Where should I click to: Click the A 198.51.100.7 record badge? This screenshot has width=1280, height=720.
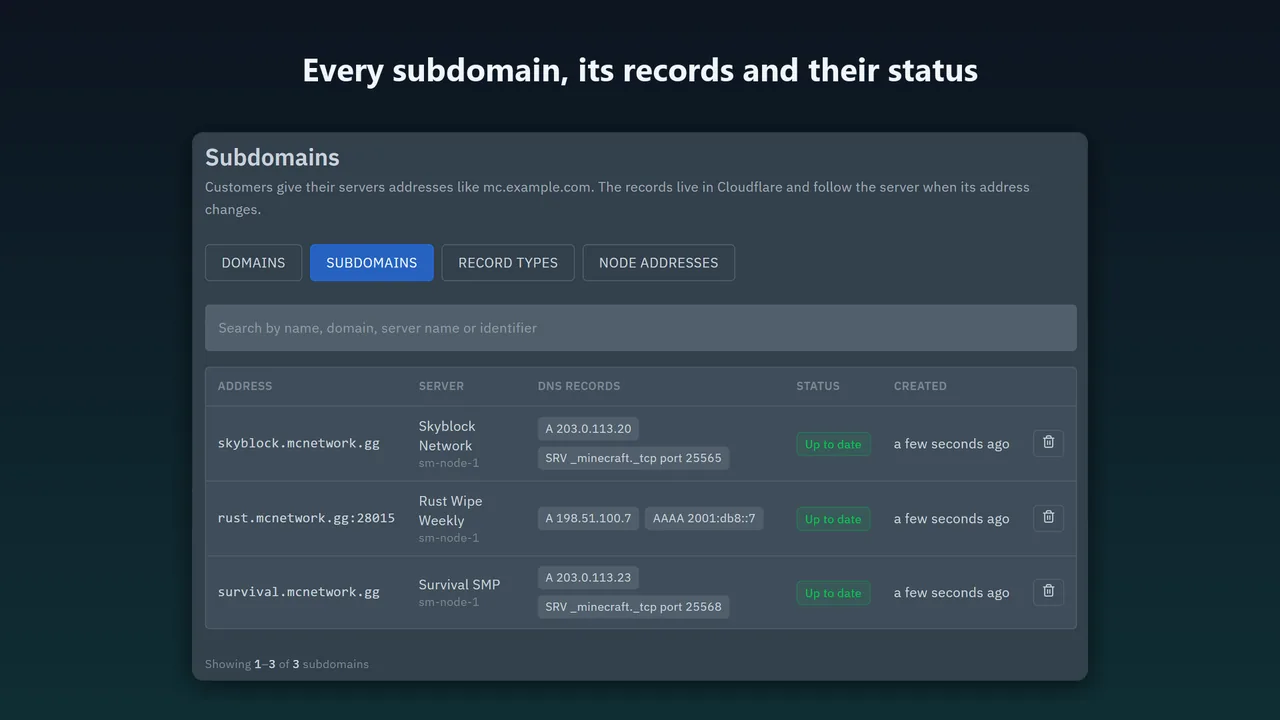click(588, 518)
